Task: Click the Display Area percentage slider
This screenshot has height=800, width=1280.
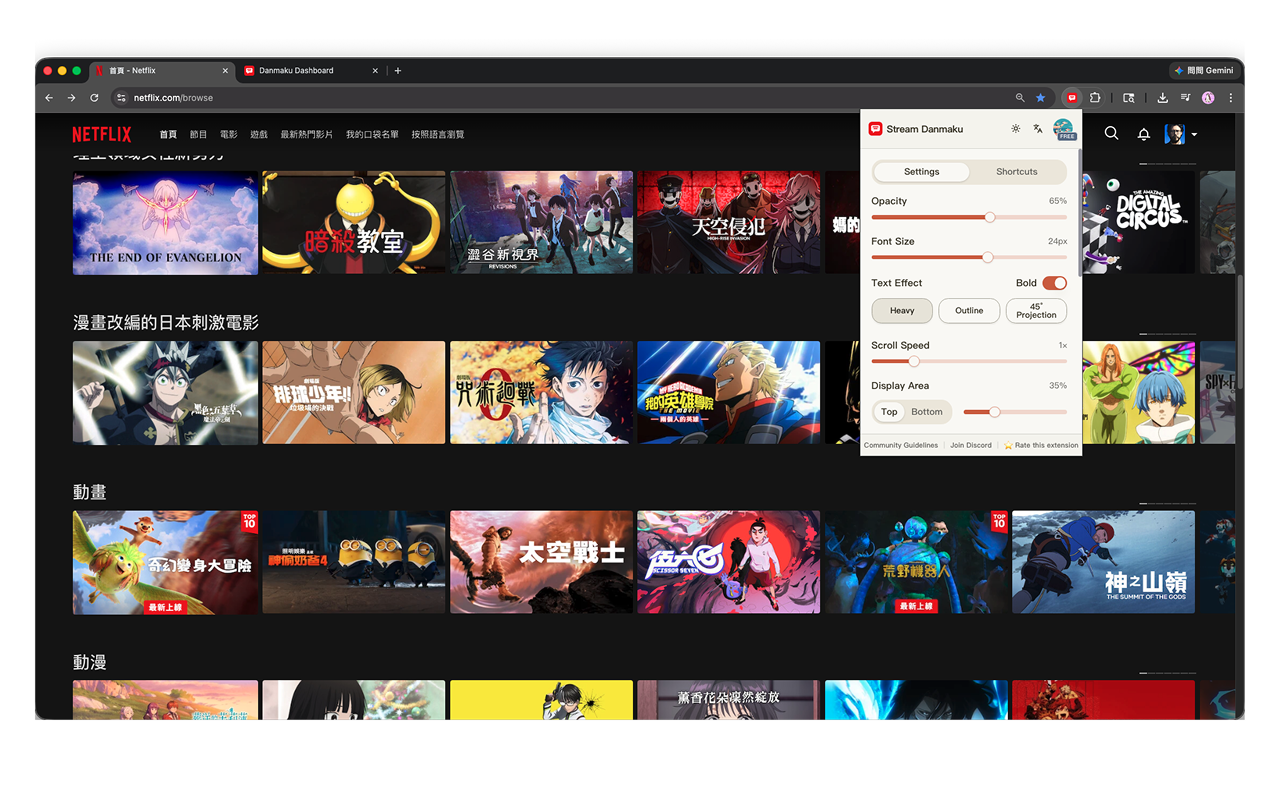Action: pyautogui.click(x=1015, y=412)
